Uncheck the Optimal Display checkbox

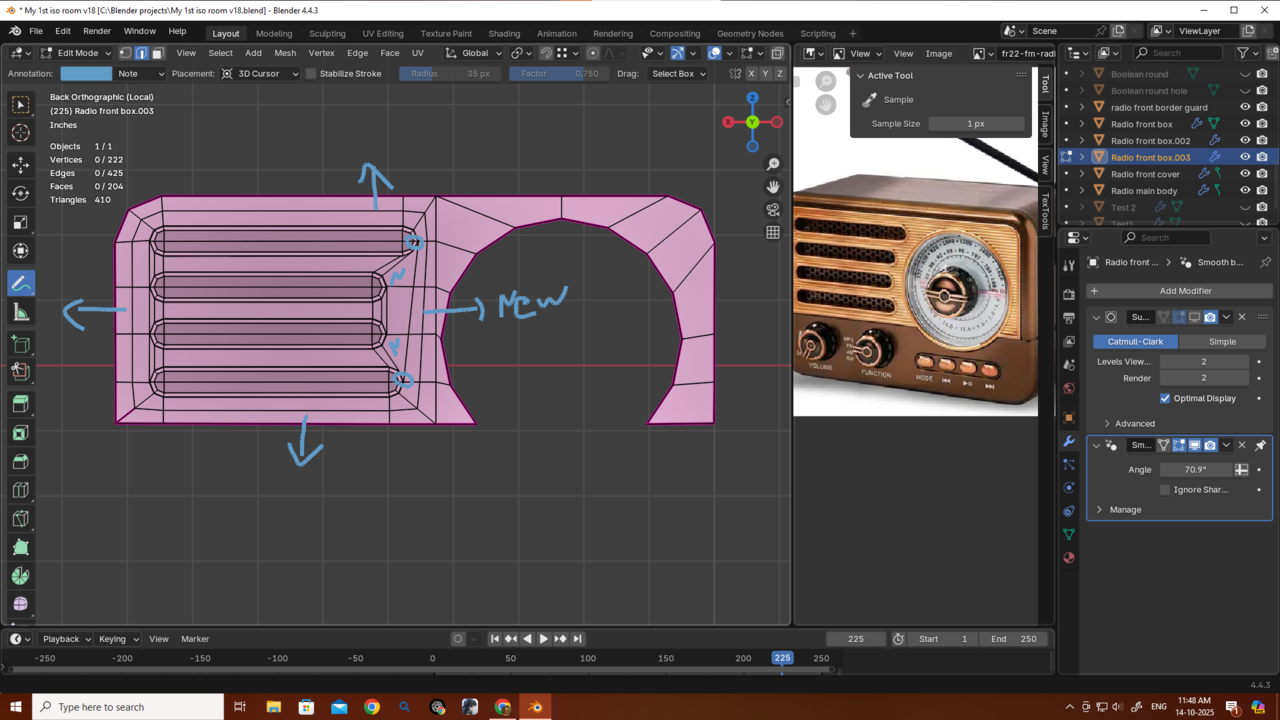coord(1165,398)
